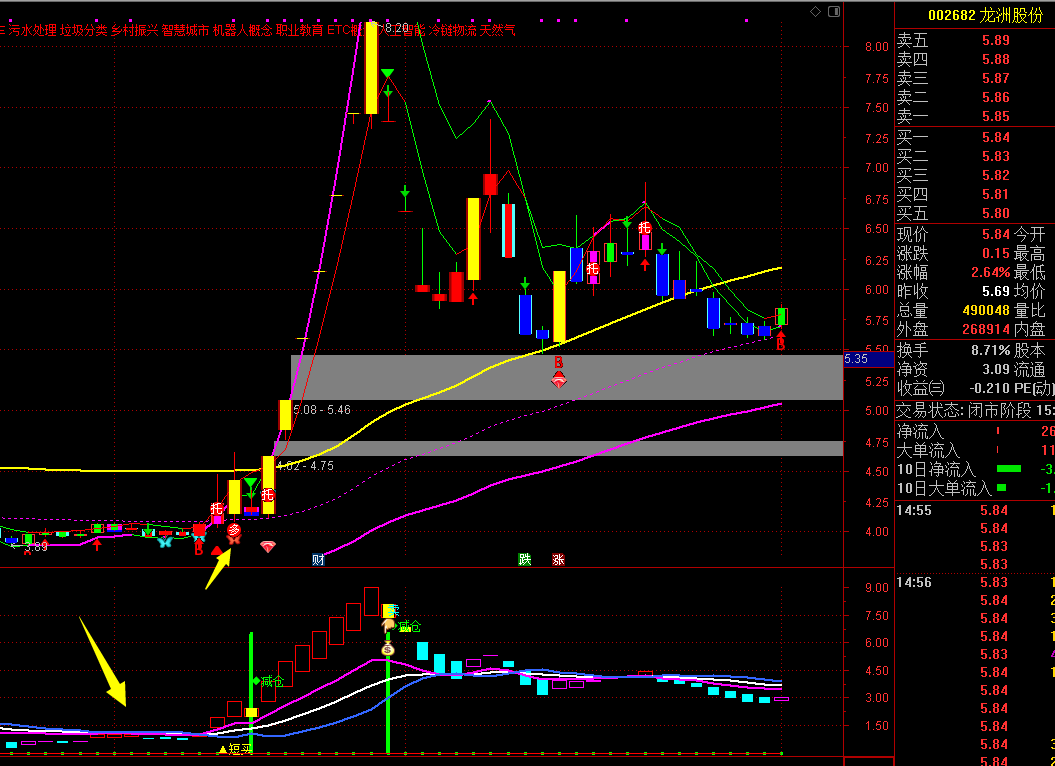This screenshot has height=766, width=1055.
Task: Select the 买五 5.80 bid row
Action: click(975, 213)
